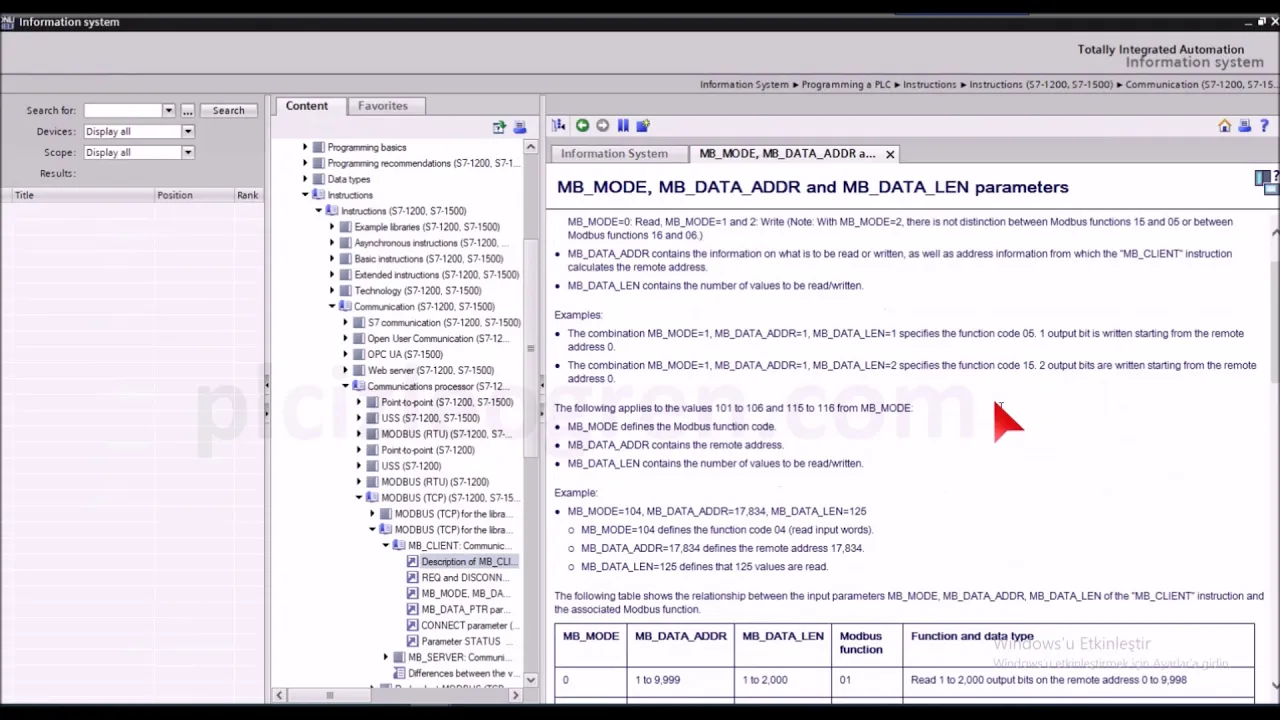Click the add to favorites icon
Image resolution: width=1280 pixels, height=720 pixels.
643,126
